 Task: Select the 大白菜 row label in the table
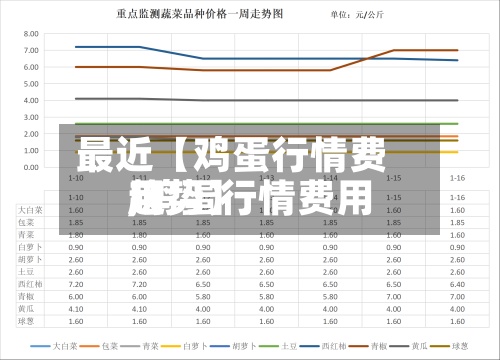pos(30,210)
